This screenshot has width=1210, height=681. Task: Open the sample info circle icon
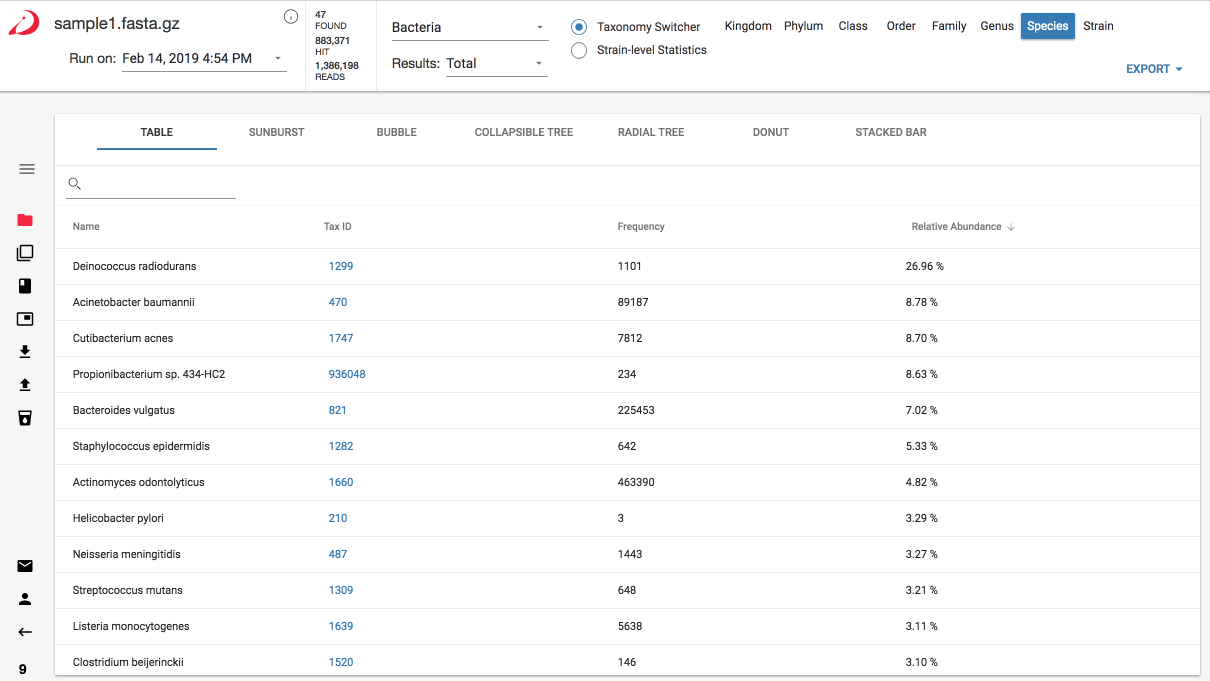[291, 16]
